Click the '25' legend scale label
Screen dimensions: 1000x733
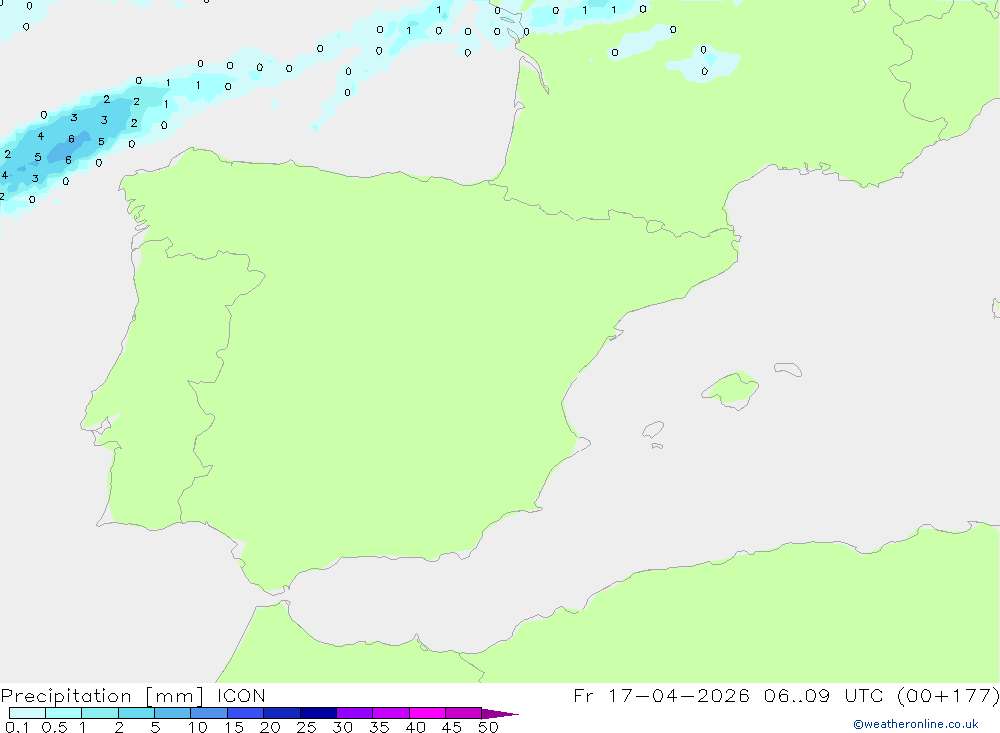306,727
